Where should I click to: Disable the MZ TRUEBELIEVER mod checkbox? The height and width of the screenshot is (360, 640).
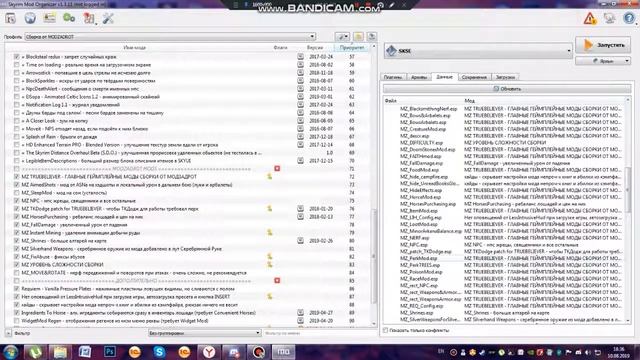coord(16,177)
